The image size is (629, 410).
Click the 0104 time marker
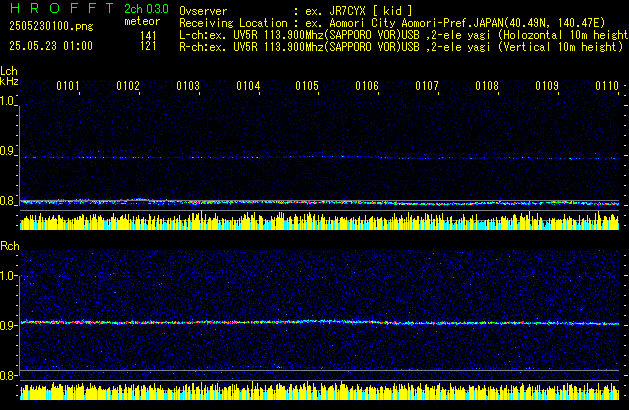coord(248,86)
